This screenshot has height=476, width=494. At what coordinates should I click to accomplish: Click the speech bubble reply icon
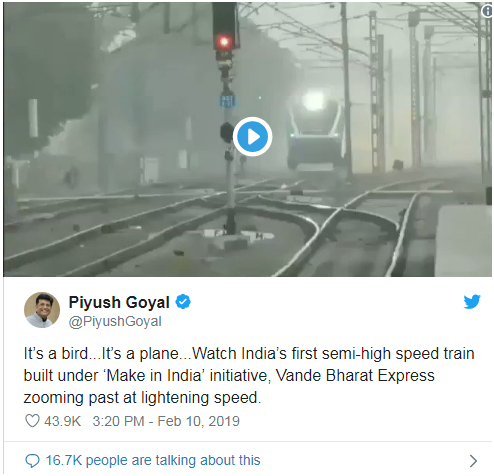(32, 461)
